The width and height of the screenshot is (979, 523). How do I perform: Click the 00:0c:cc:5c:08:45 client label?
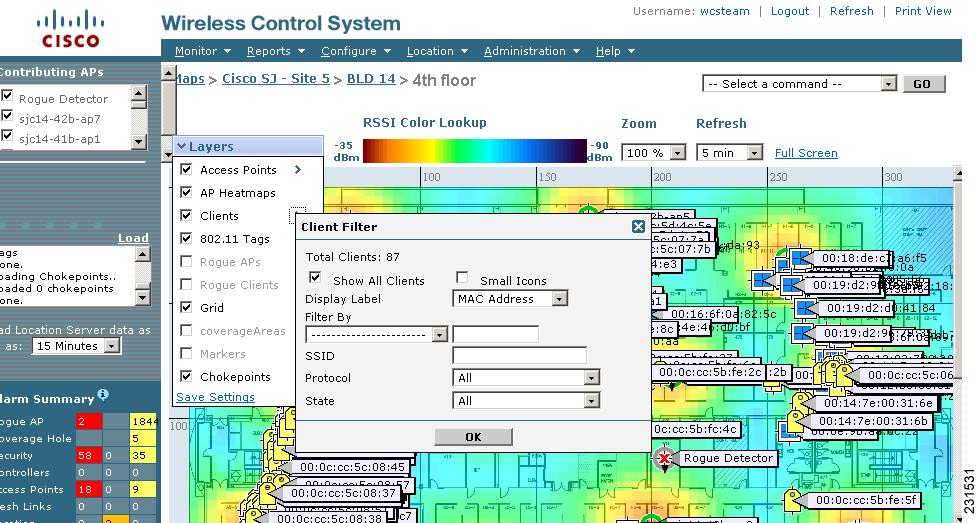pos(352,467)
